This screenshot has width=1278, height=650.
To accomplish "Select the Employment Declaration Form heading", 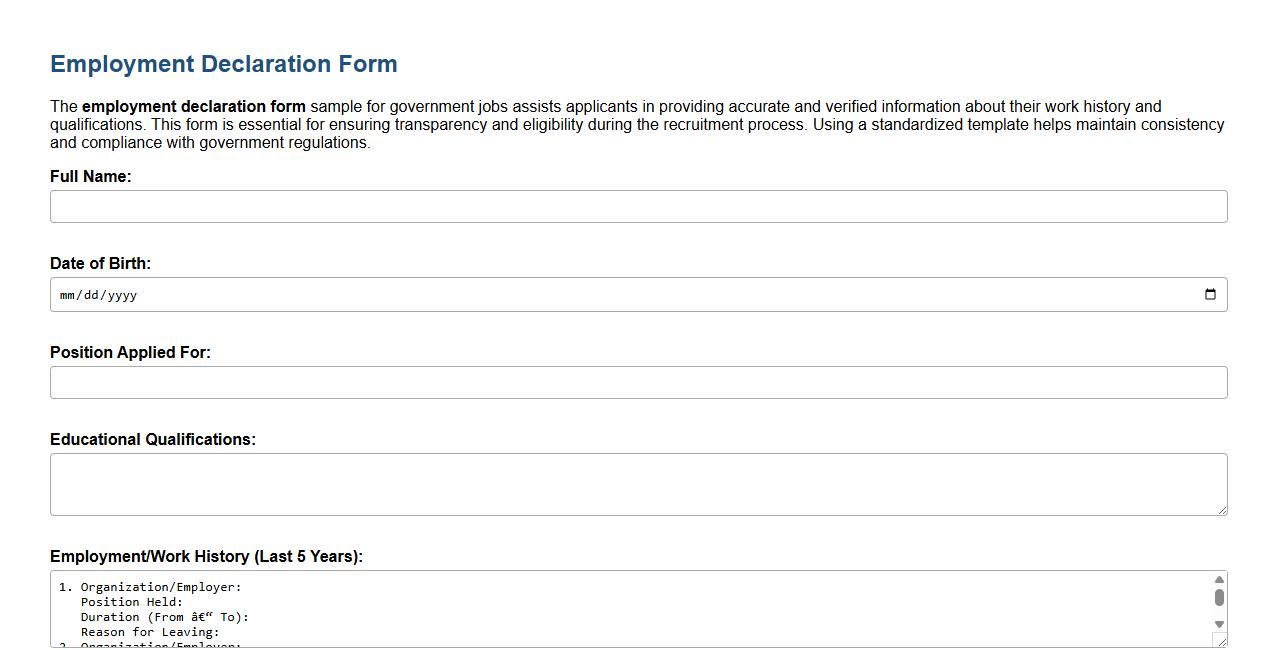I will point(223,63).
